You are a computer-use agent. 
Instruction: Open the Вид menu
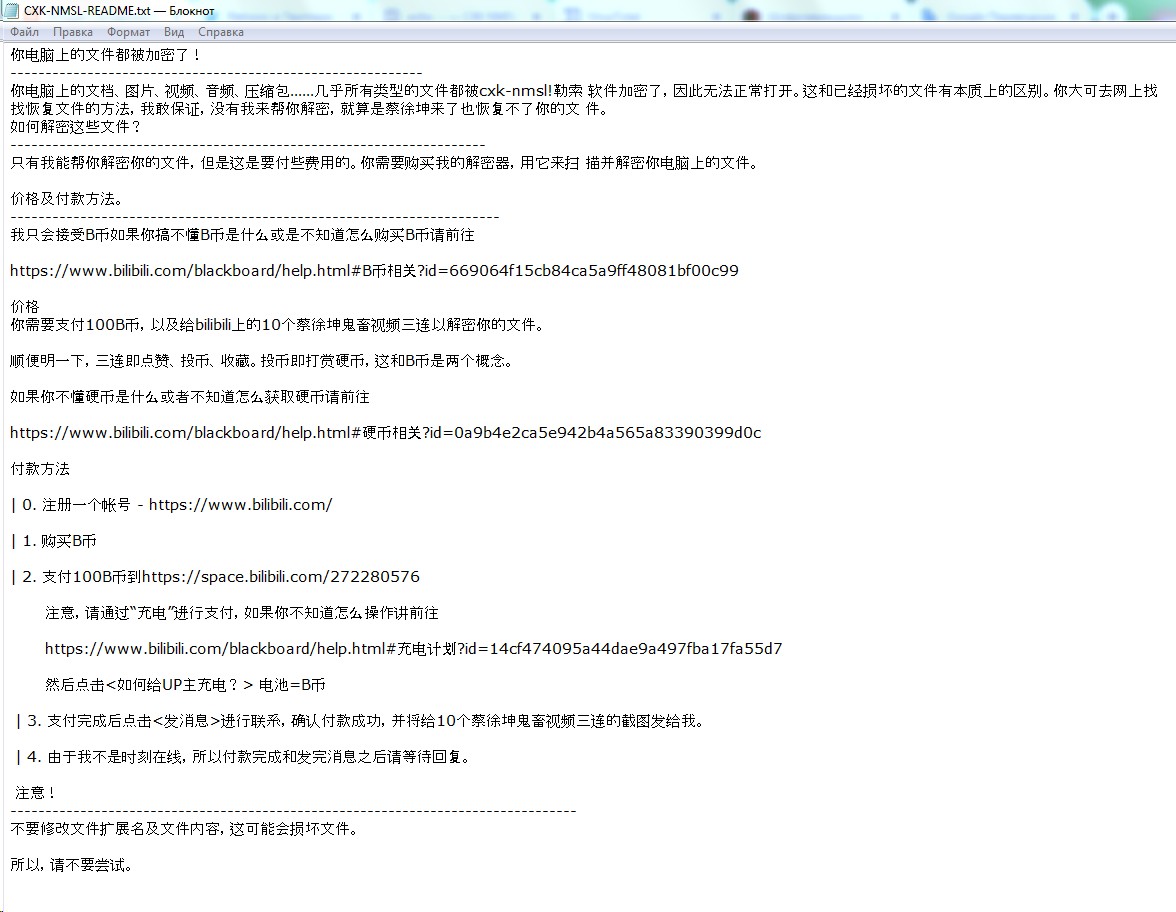pos(174,32)
